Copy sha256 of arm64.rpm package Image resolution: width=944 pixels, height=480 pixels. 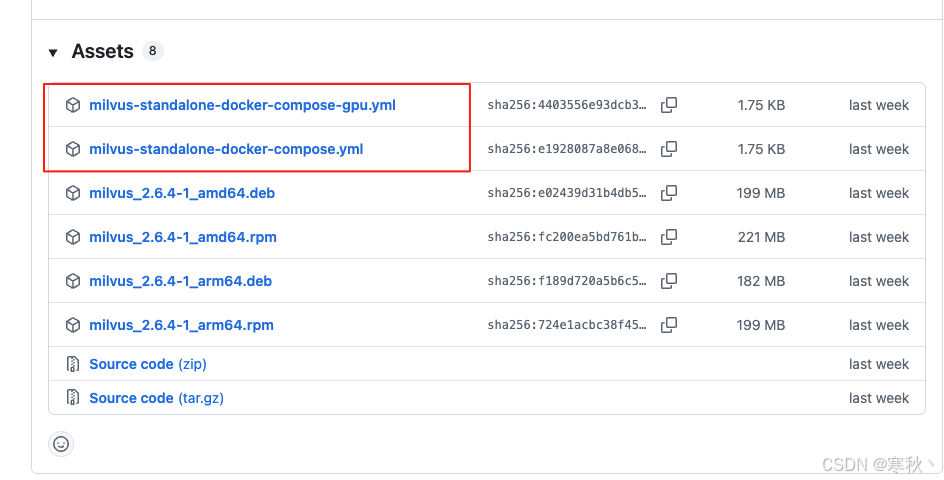coord(669,325)
